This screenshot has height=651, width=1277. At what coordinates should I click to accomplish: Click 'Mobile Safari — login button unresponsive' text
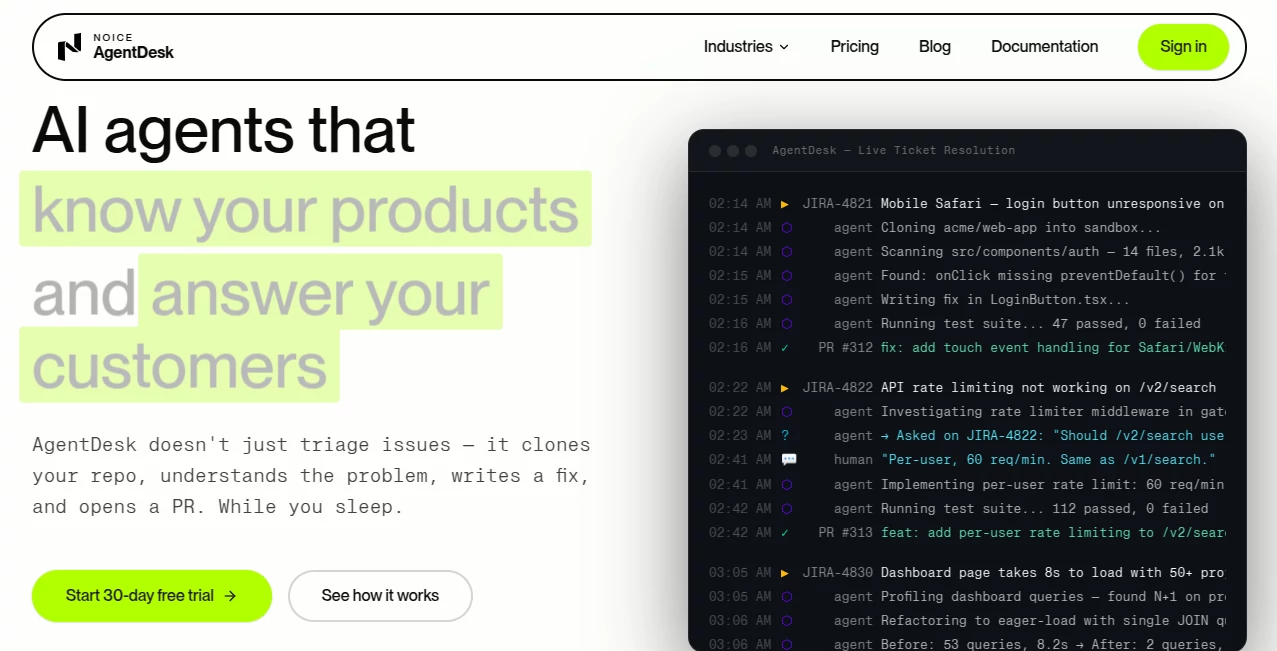(x=1041, y=204)
